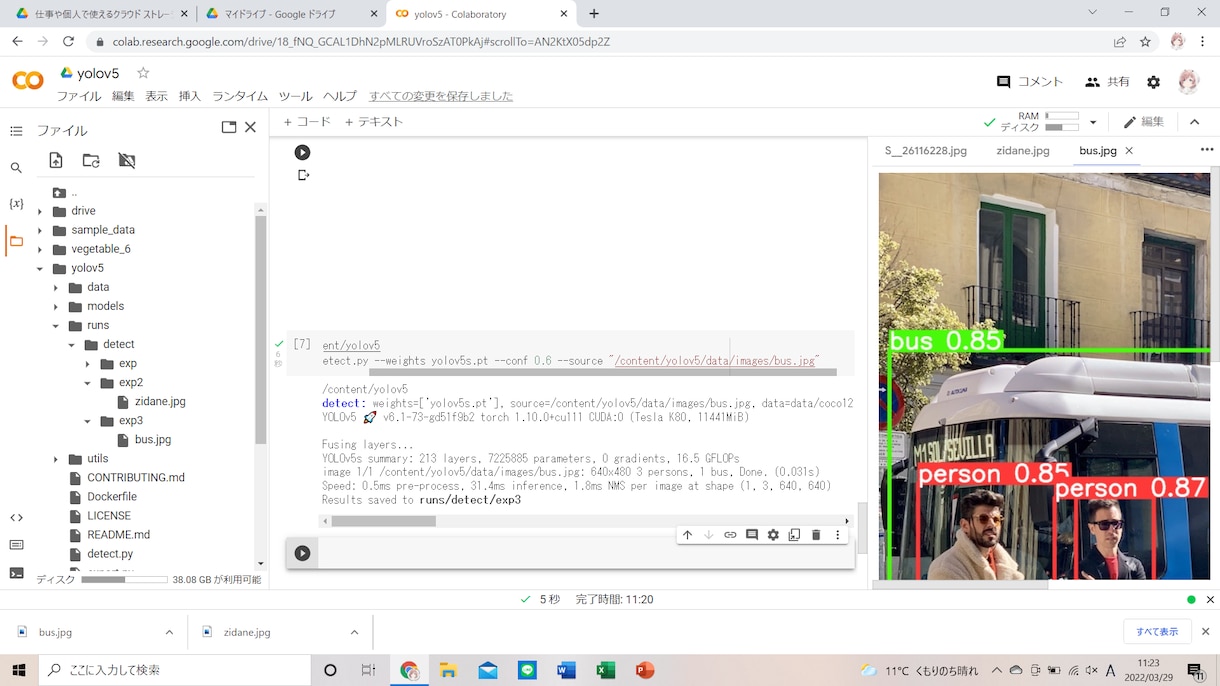1220x686 pixels.
Task: Star the yolov5 notebook
Action: (143, 73)
